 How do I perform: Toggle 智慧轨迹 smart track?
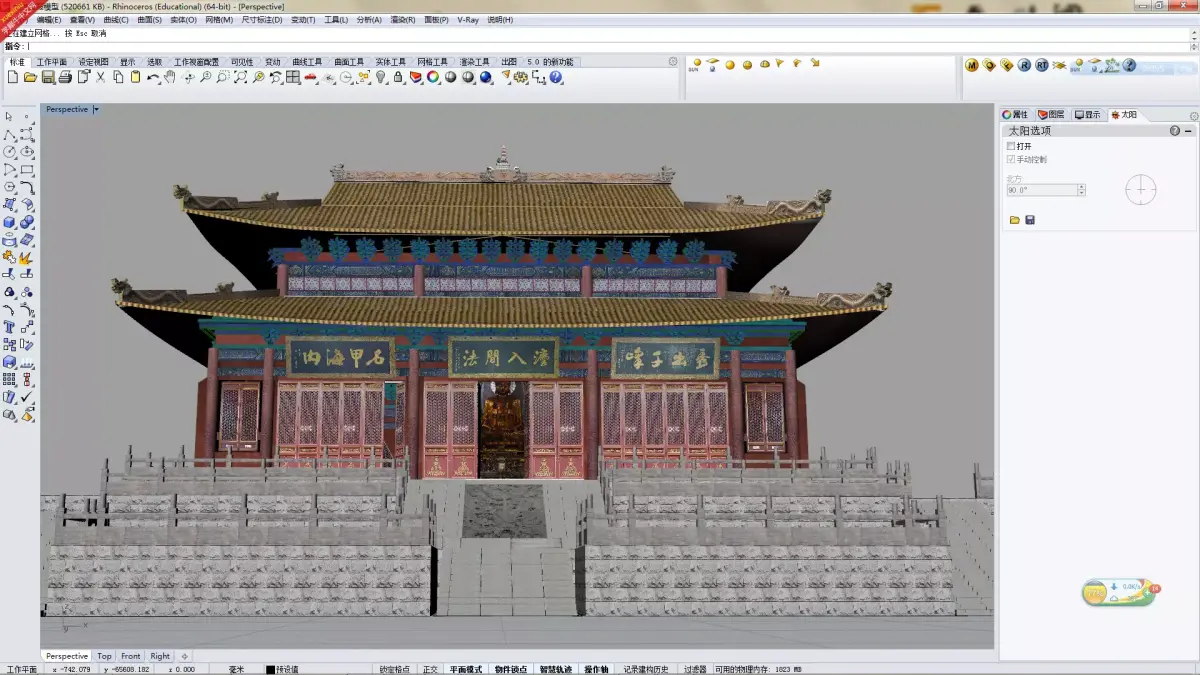point(556,669)
